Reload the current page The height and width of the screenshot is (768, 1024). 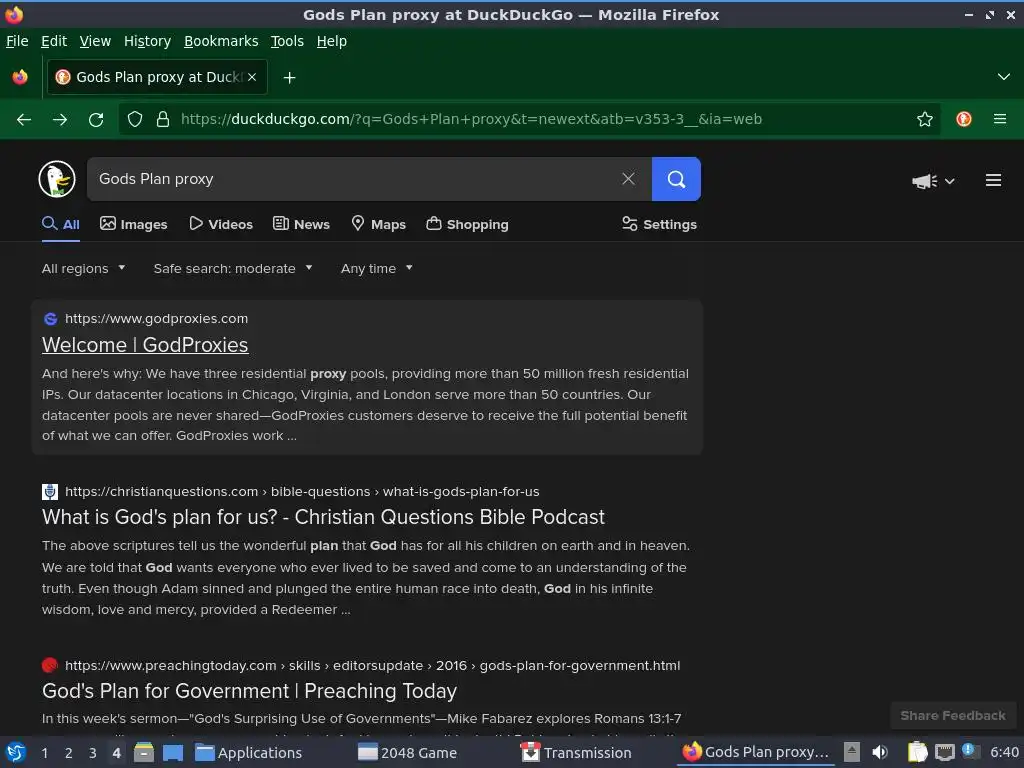click(96, 120)
